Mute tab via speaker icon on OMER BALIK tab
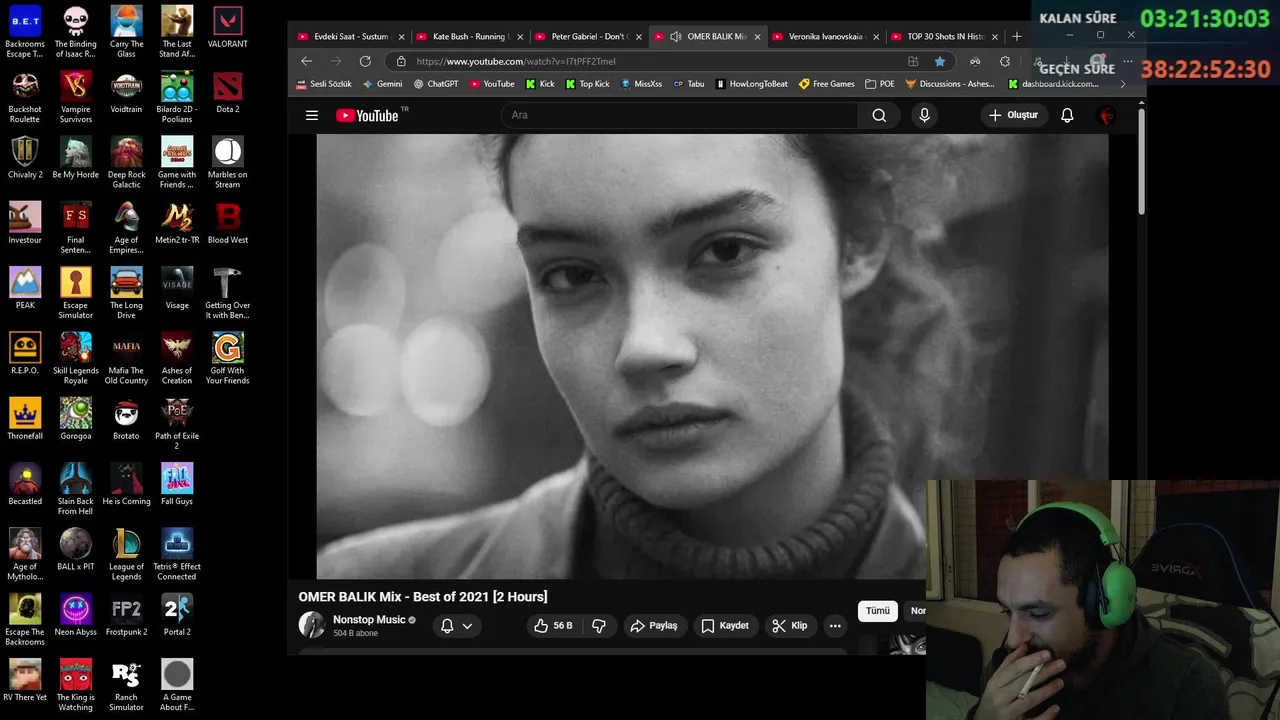This screenshot has width=1280, height=720. coord(675,37)
